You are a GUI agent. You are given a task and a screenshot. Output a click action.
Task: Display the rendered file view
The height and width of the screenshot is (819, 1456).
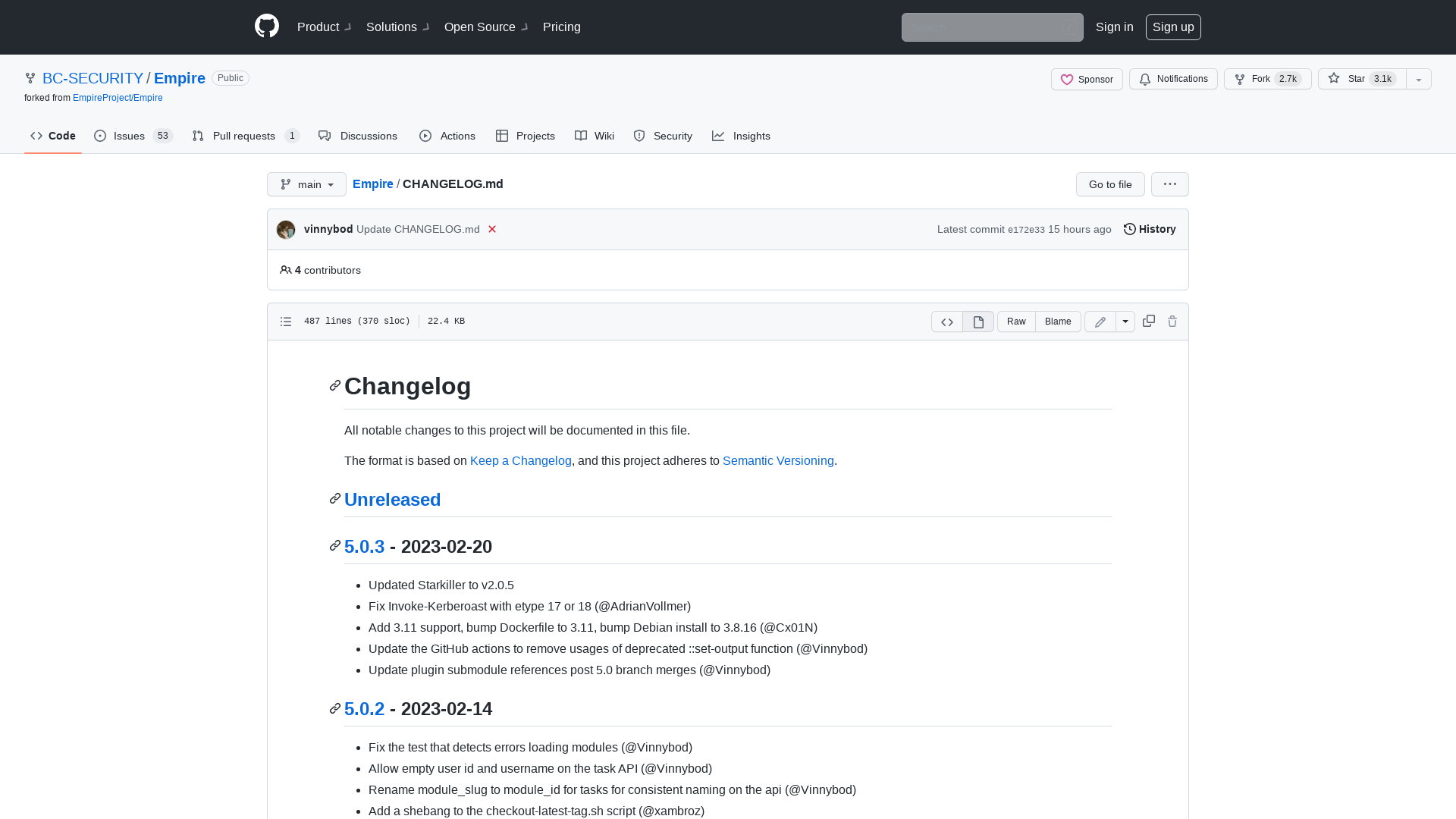[978, 322]
